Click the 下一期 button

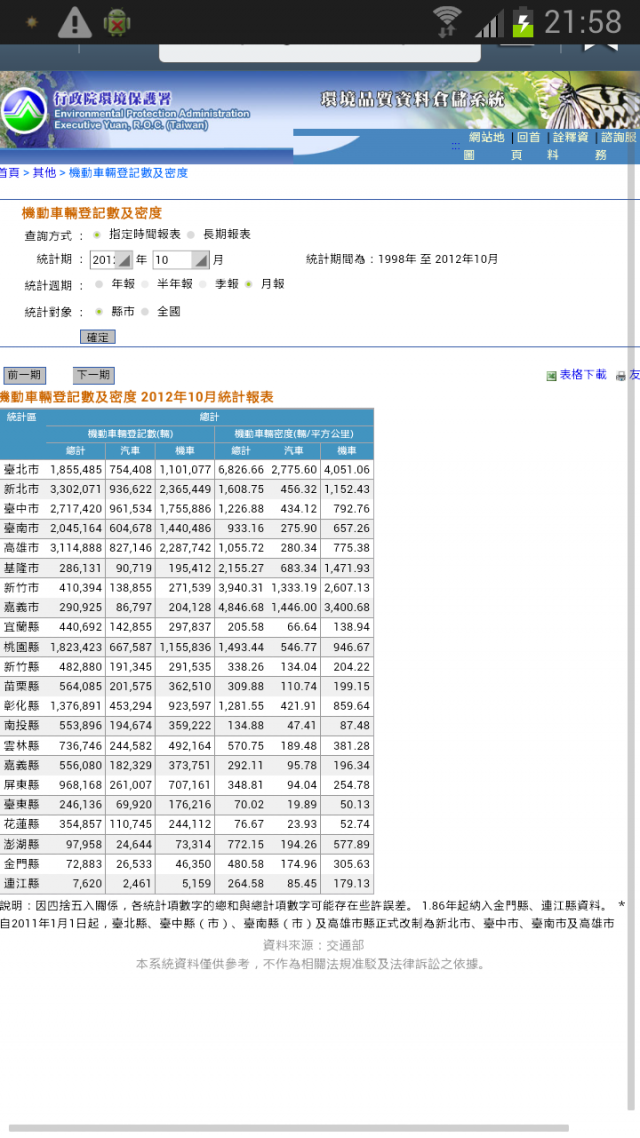pos(94,376)
